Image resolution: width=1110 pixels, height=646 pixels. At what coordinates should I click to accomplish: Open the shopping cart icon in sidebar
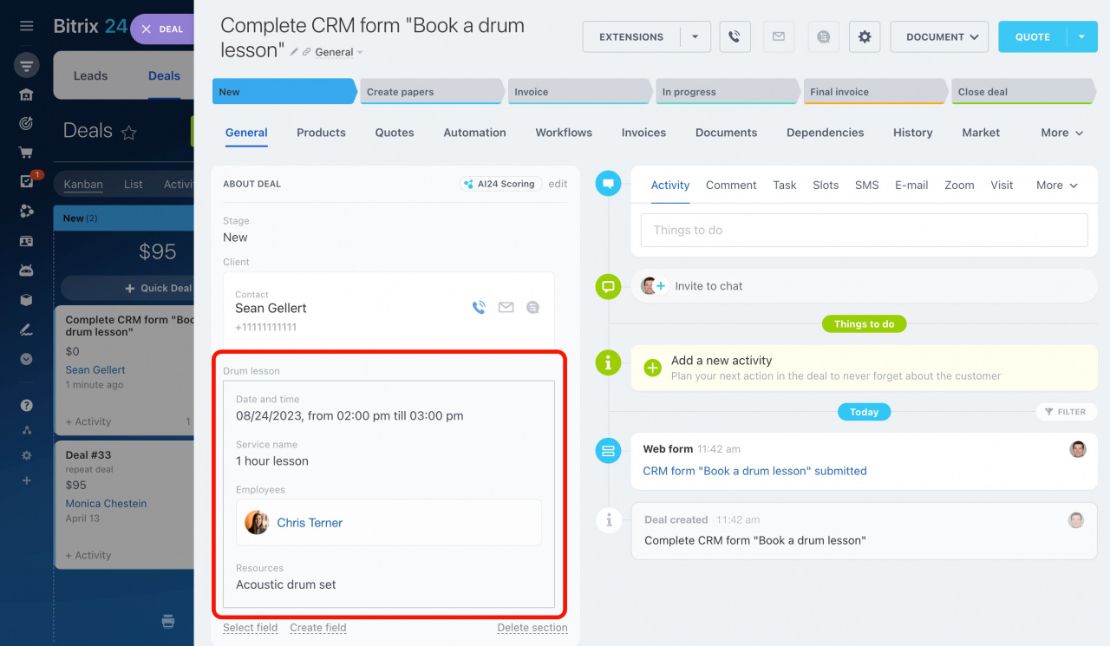click(x=26, y=152)
